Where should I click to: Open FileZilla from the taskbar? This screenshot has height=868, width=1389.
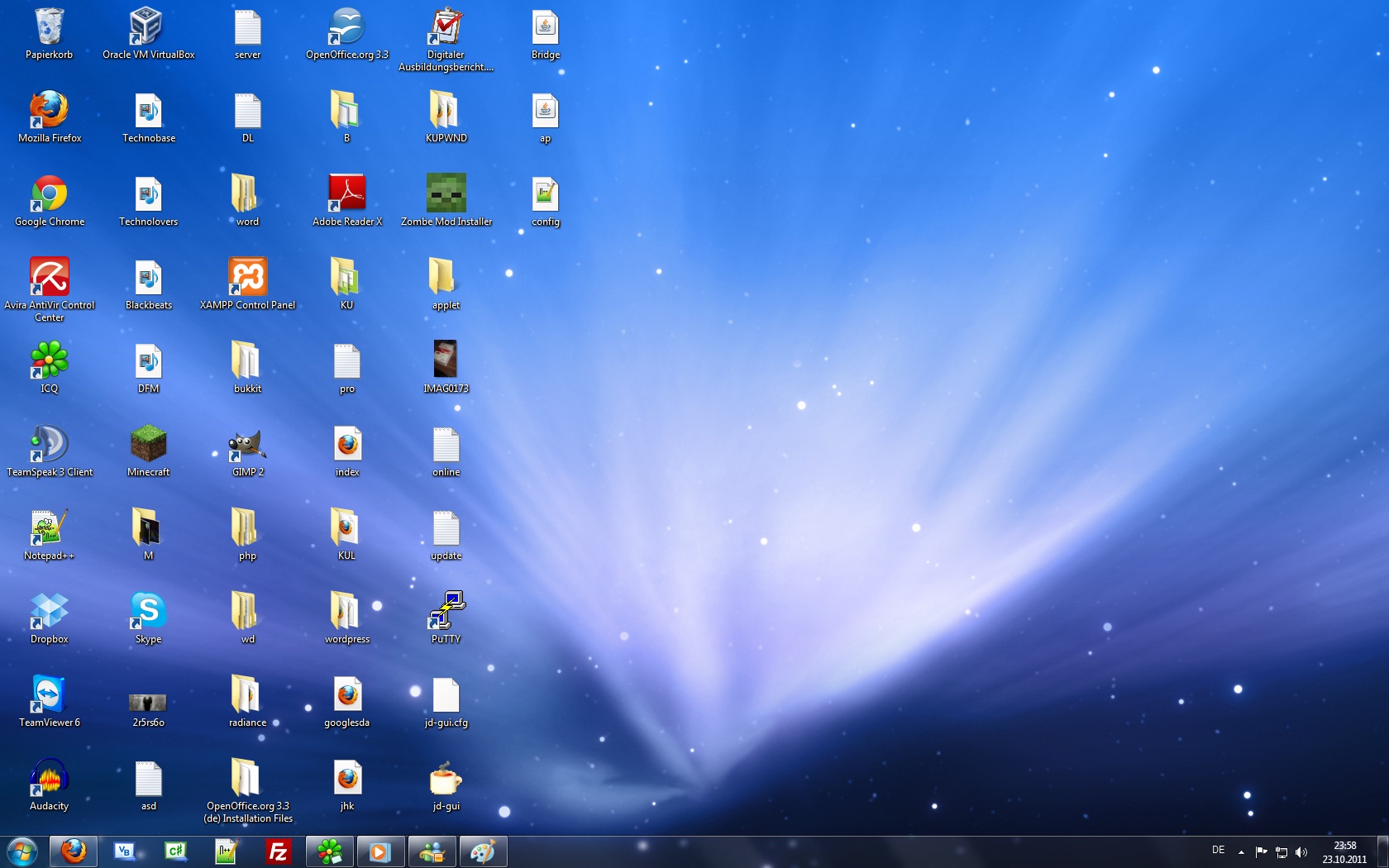[279, 851]
